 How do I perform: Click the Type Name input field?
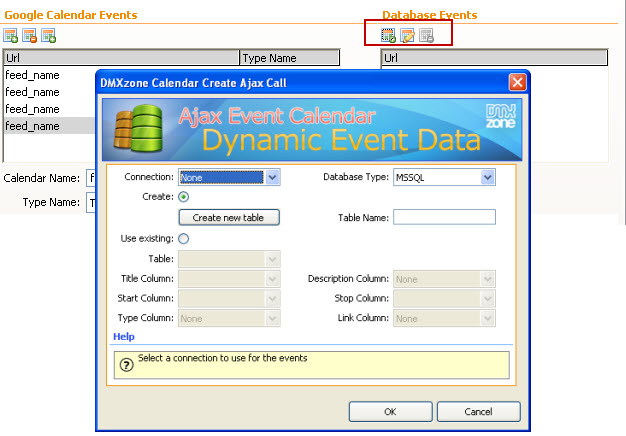[91, 203]
